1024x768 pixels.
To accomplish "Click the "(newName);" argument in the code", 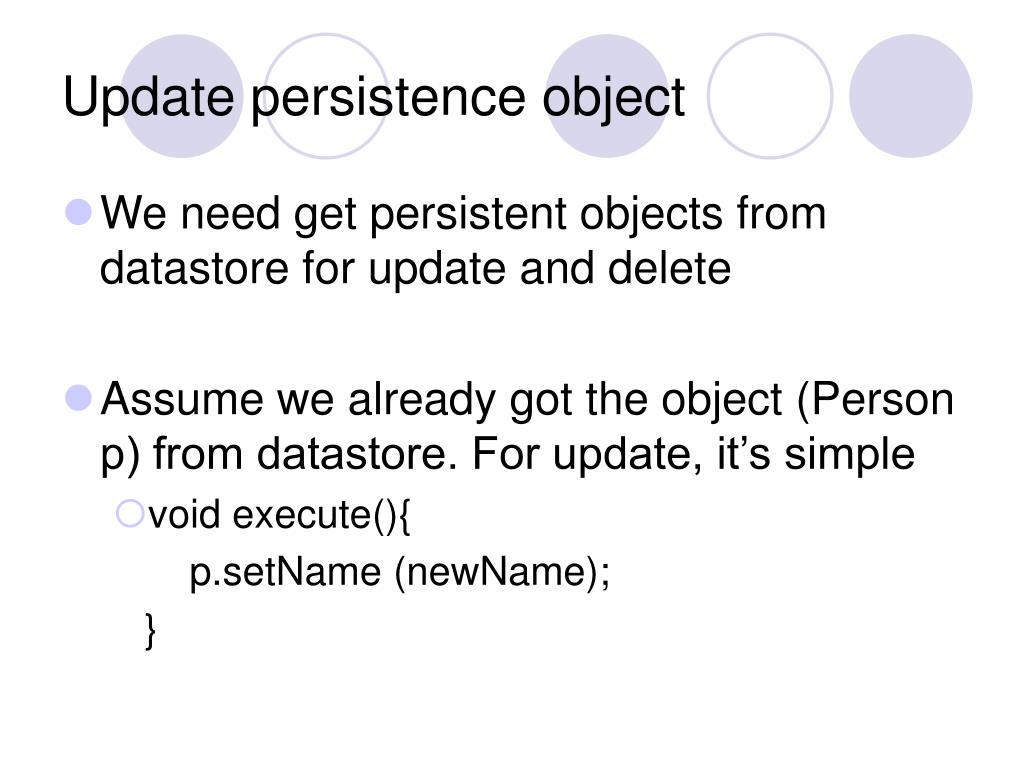I will pos(501,573).
